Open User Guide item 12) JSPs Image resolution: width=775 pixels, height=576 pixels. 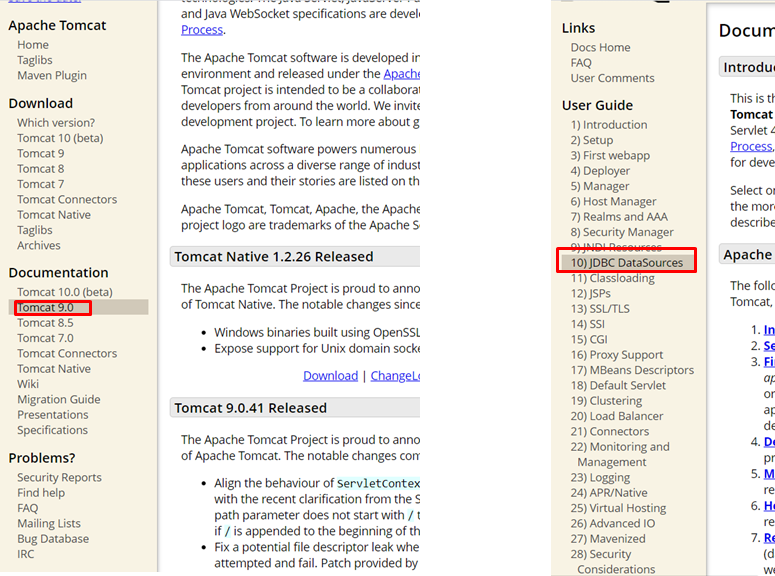point(591,293)
